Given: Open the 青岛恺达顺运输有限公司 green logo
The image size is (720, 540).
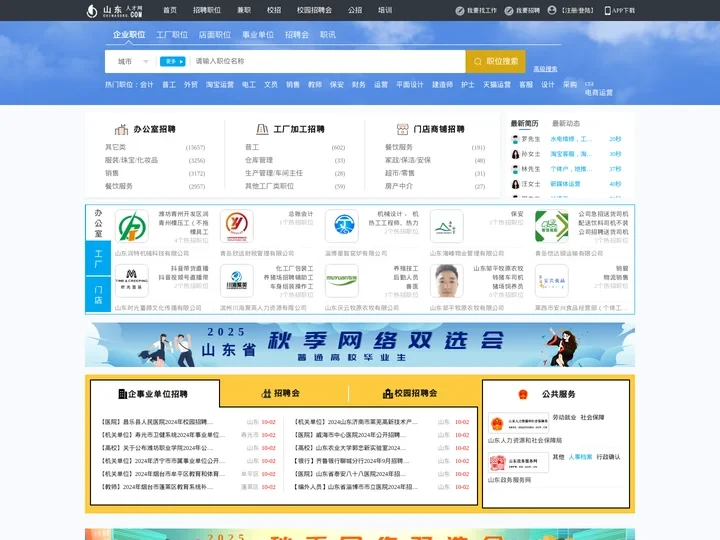Looking at the screenshot, I should tap(552, 226).
